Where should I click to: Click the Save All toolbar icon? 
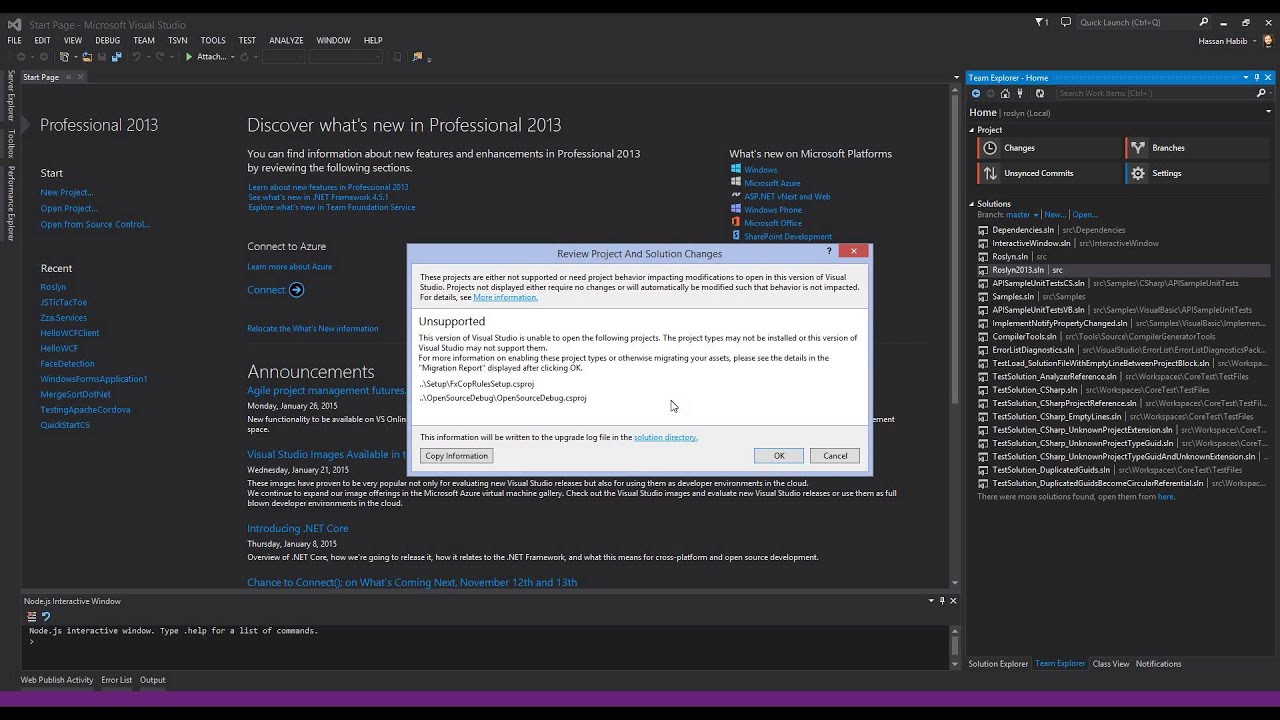pyautogui.click(x=117, y=57)
